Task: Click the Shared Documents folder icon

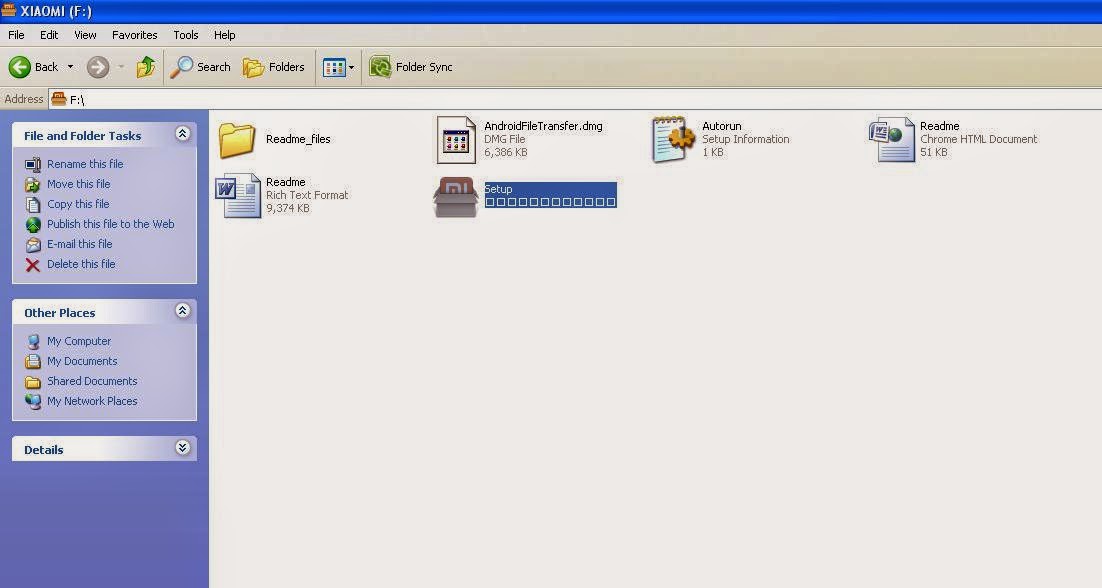Action: pos(33,382)
